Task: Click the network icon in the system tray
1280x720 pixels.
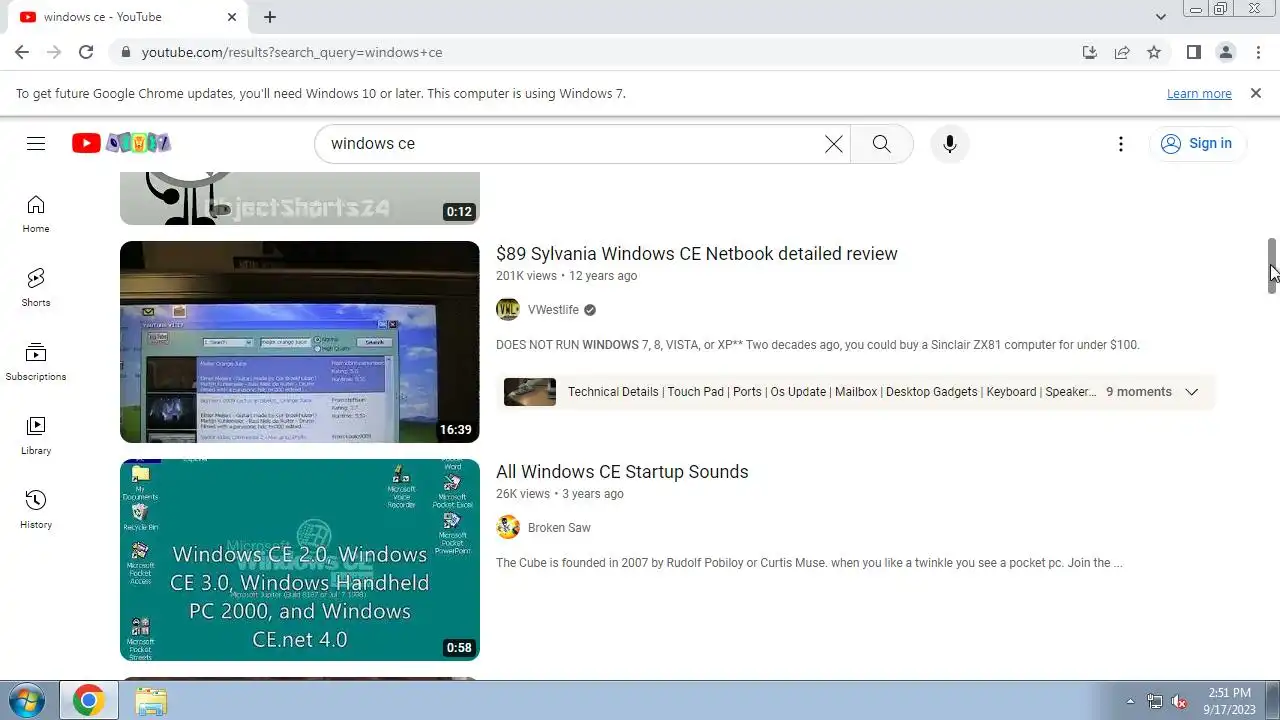Action: tap(1155, 701)
